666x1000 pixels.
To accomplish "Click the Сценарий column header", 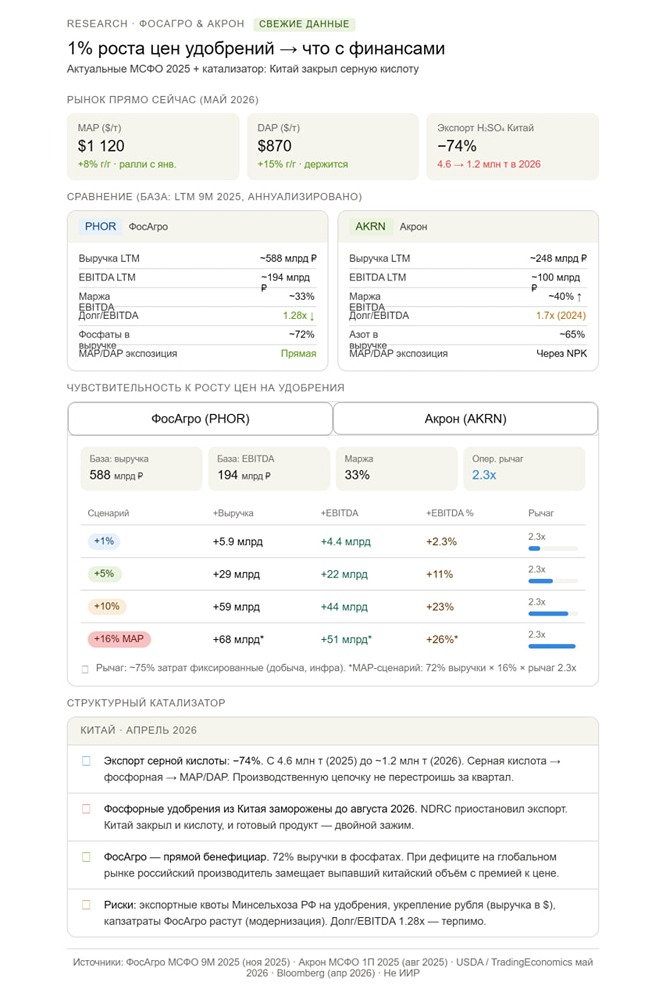I will point(108,513).
